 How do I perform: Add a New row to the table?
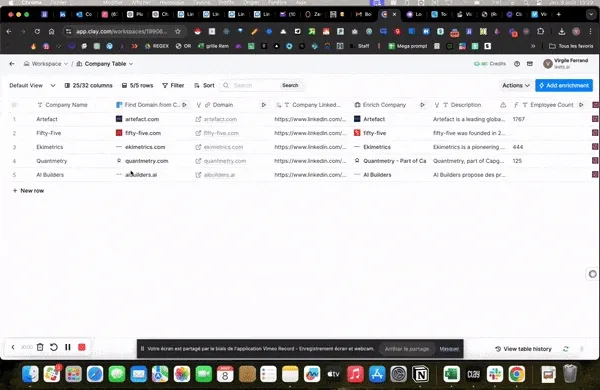(29, 191)
